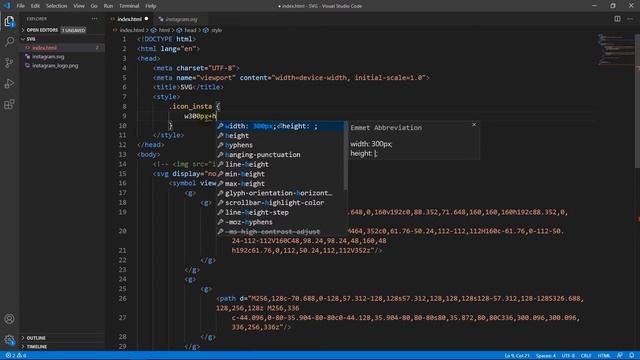
Task: Open the Manage gear icon
Action: tap(9, 339)
